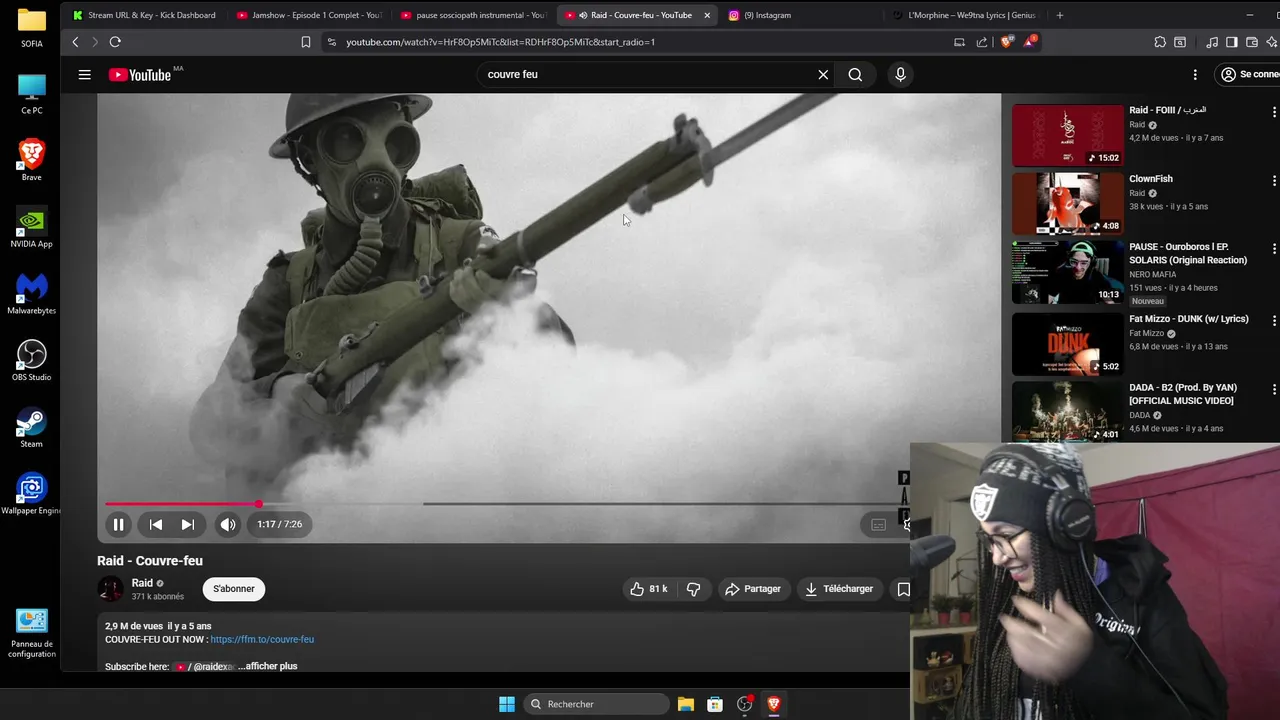Share this page with share icon

[982, 42]
